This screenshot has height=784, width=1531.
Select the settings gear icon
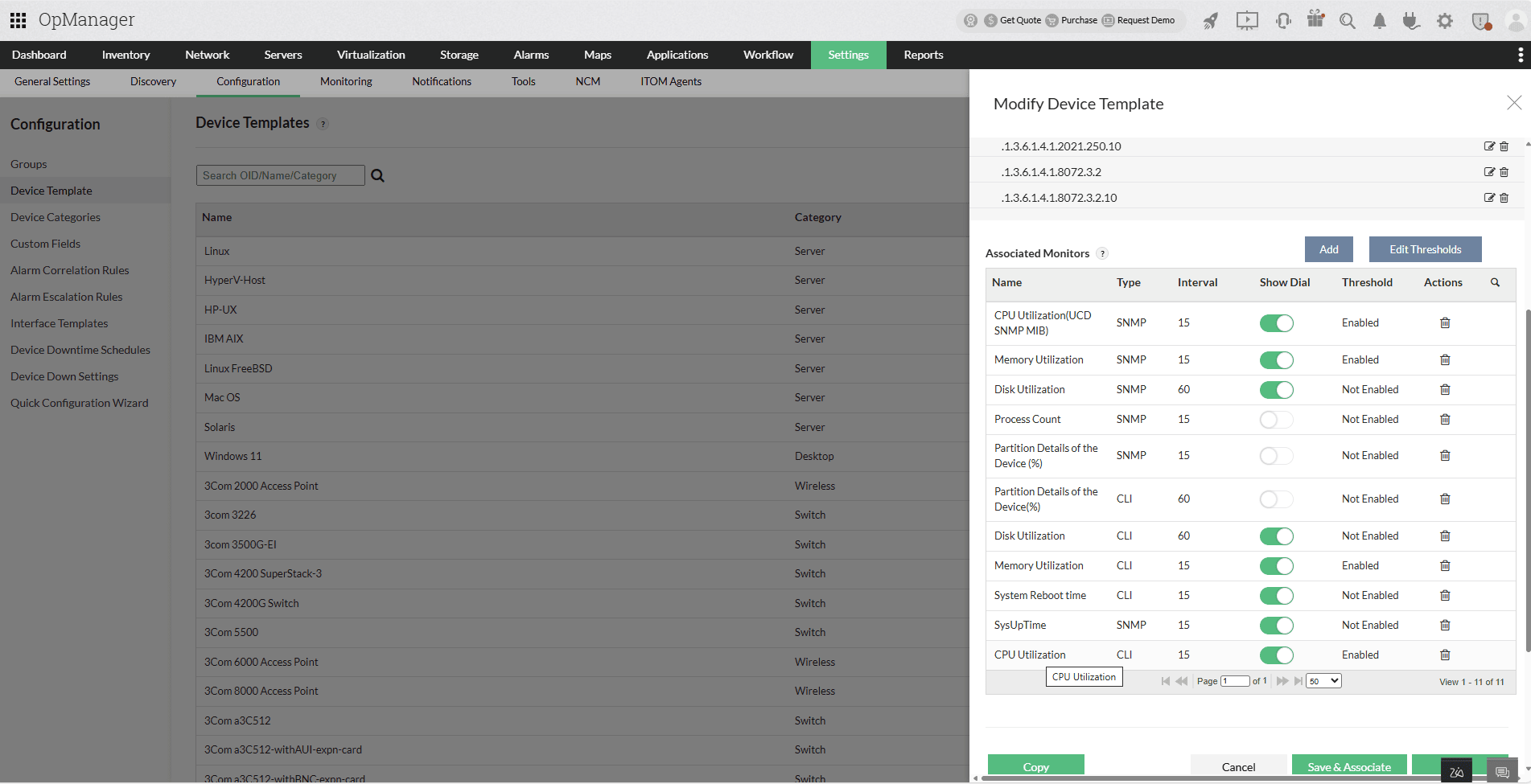(x=1444, y=20)
